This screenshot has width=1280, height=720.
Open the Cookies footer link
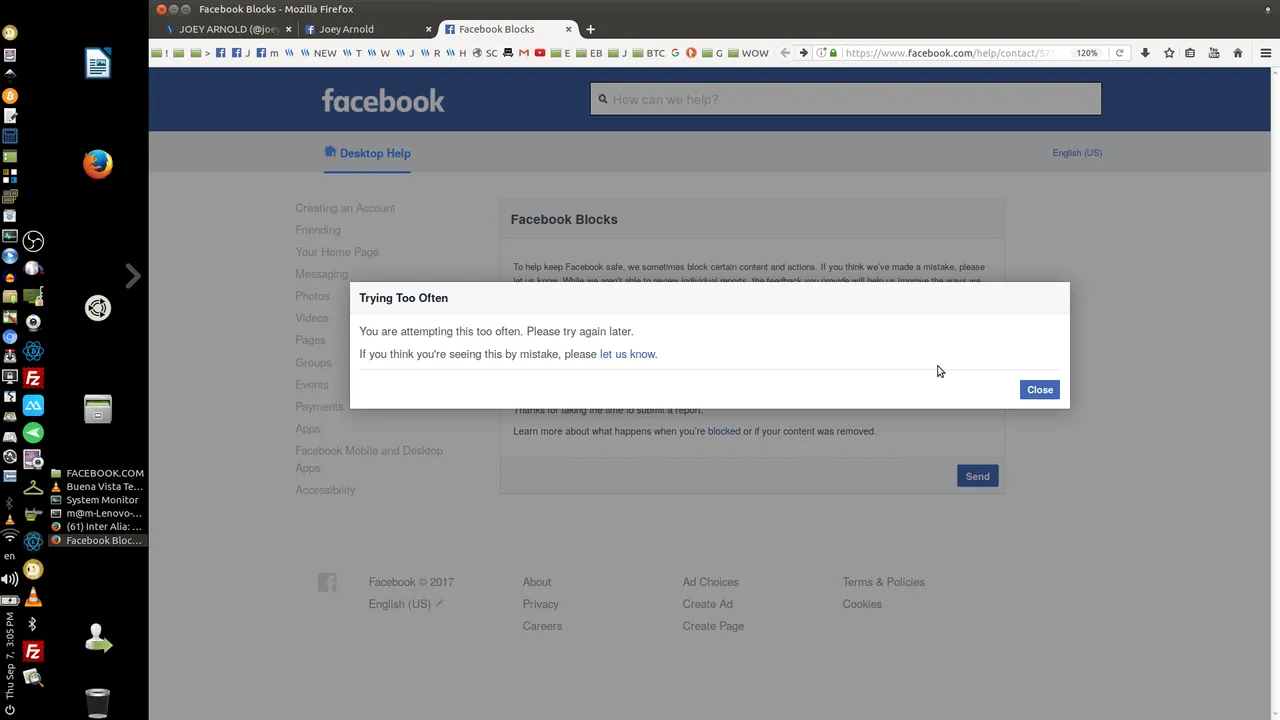862,604
